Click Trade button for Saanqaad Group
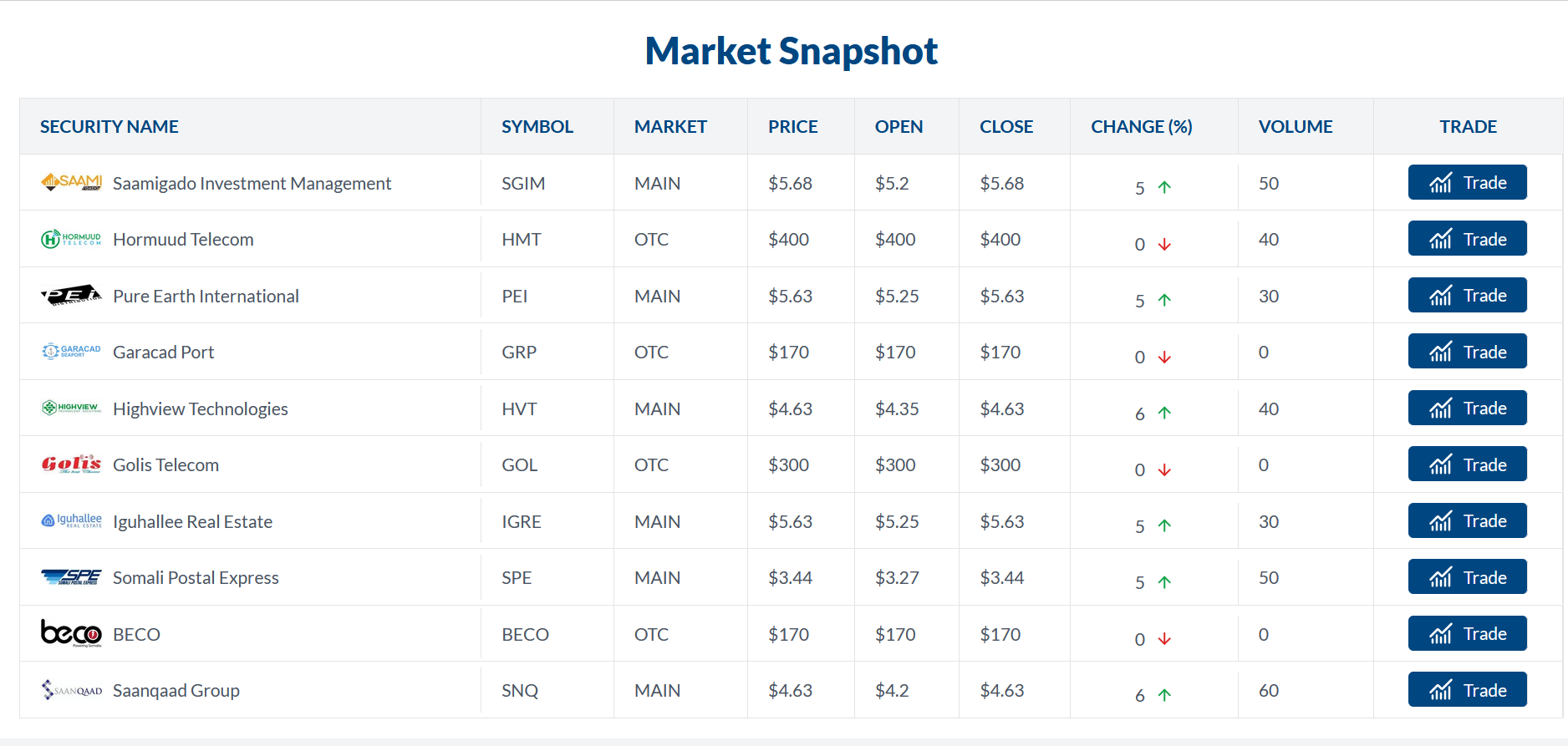 (x=1467, y=690)
